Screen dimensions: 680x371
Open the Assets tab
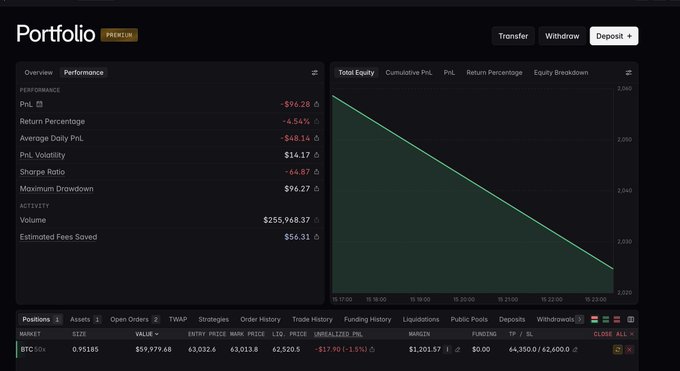pyautogui.click(x=85, y=319)
